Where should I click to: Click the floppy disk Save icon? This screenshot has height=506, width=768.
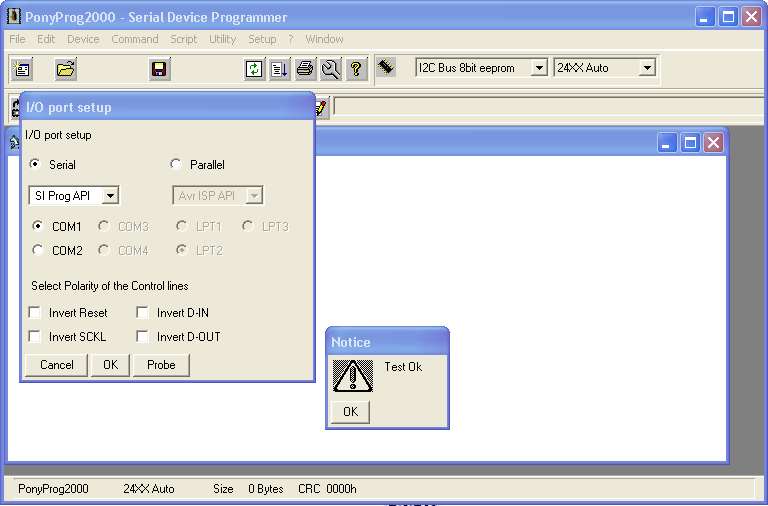(159, 69)
